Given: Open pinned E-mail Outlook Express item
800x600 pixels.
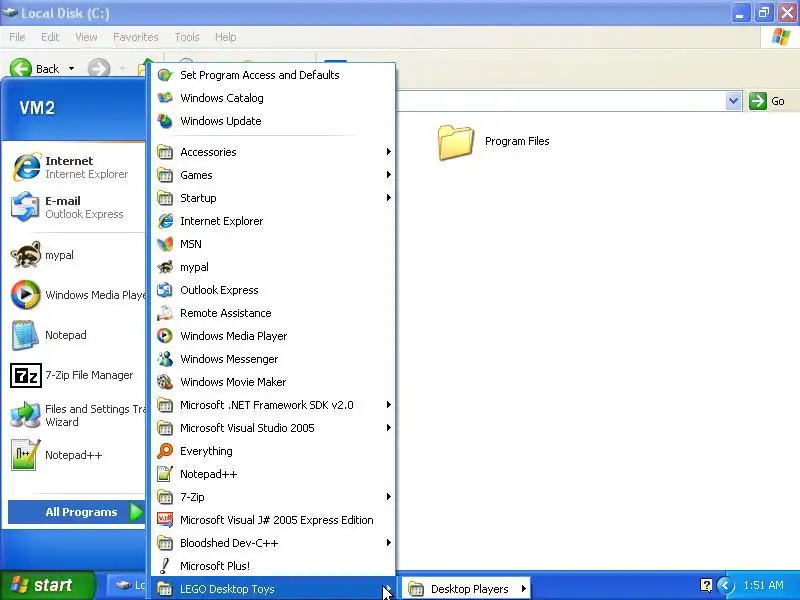Looking at the screenshot, I should [x=76, y=207].
